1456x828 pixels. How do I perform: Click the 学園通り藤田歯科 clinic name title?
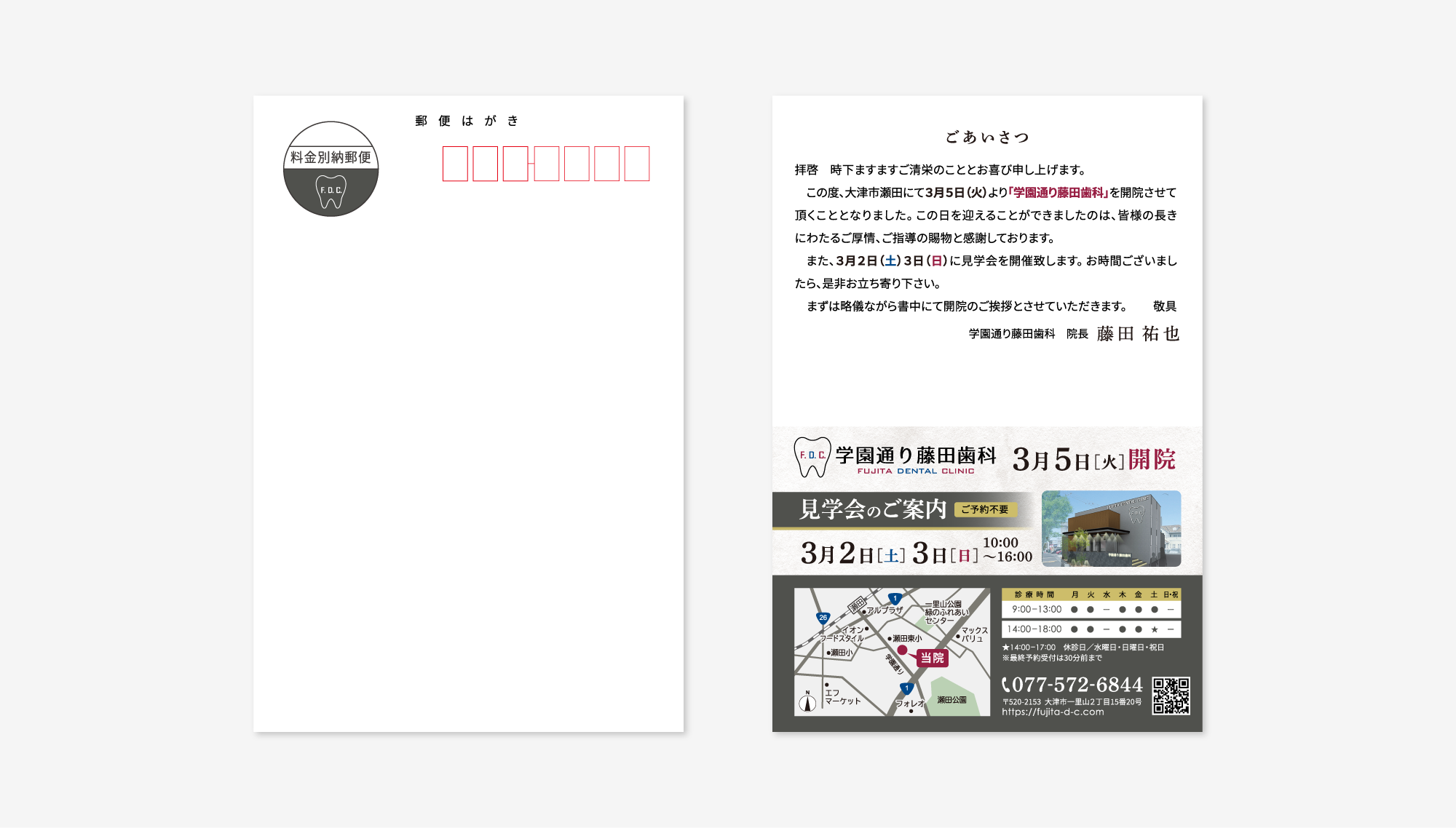(x=916, y=455)
